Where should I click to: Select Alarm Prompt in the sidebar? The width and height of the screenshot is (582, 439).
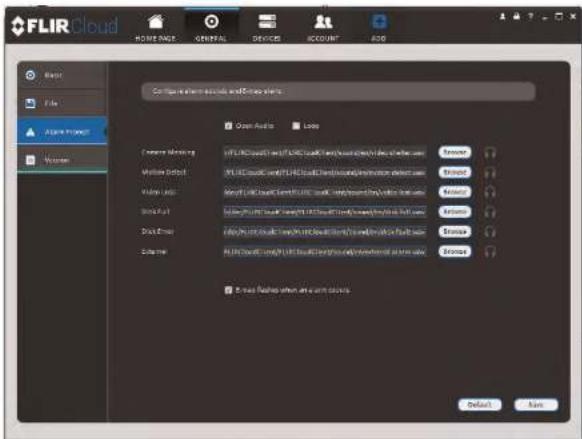pyautogui.click(x=62, y=131)
